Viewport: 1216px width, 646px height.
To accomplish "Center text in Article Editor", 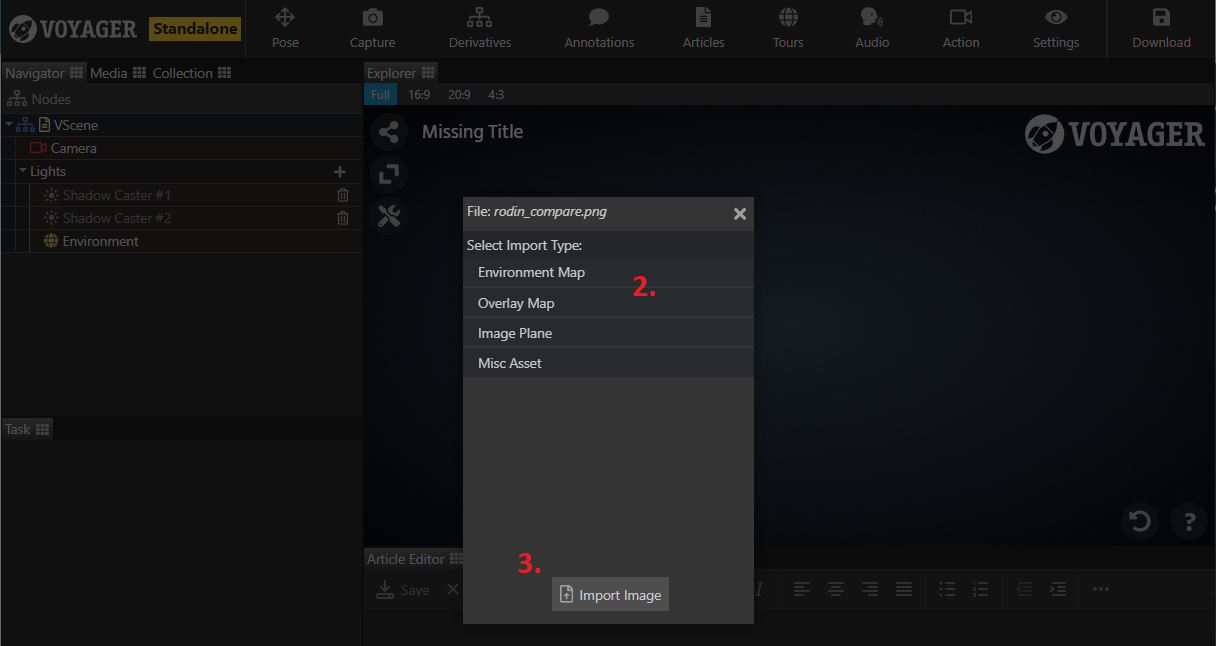I will pyautogui.click(x=836, y=589).
